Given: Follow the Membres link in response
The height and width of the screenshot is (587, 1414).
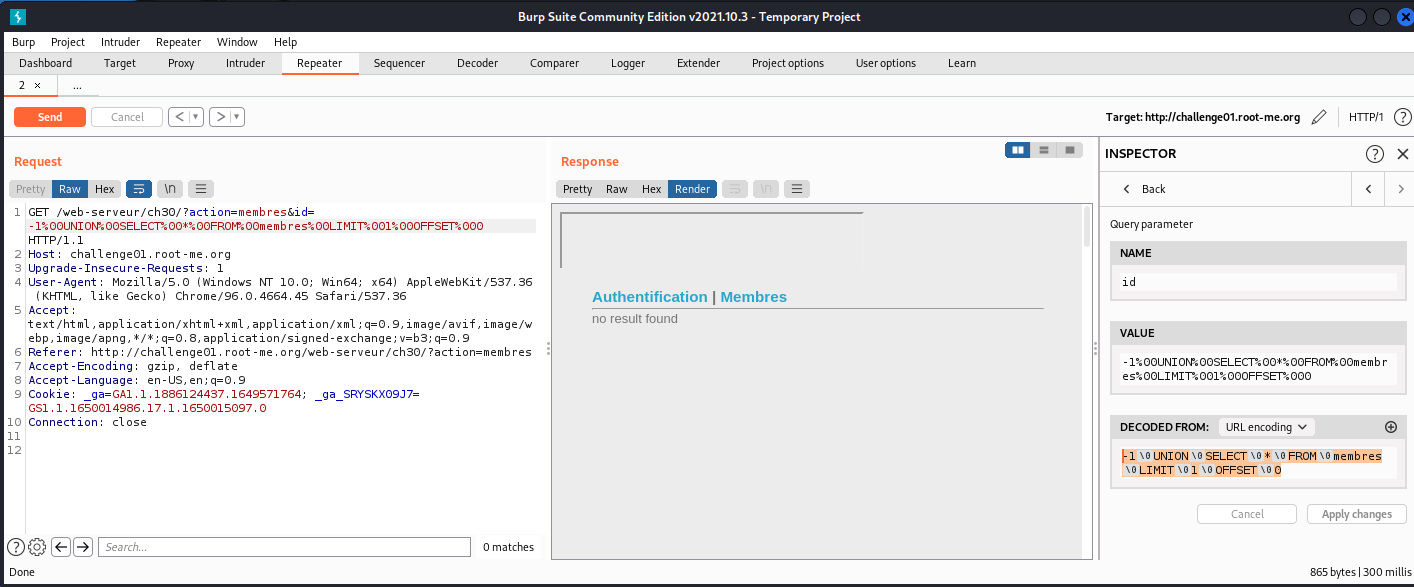Looking at the screenshot, I should (754, 297).
